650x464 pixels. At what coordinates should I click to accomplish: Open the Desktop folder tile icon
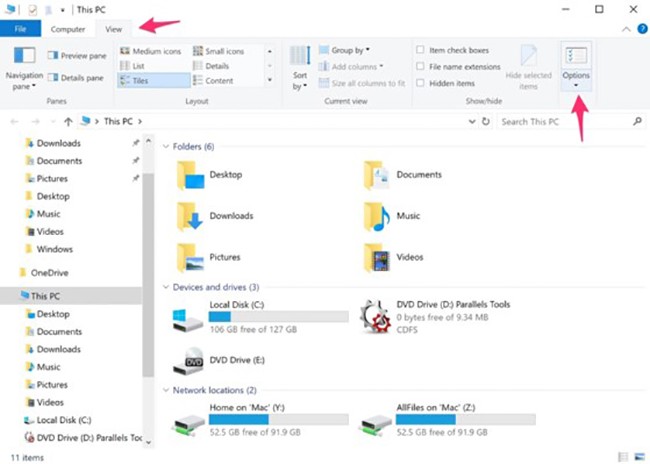190,176
